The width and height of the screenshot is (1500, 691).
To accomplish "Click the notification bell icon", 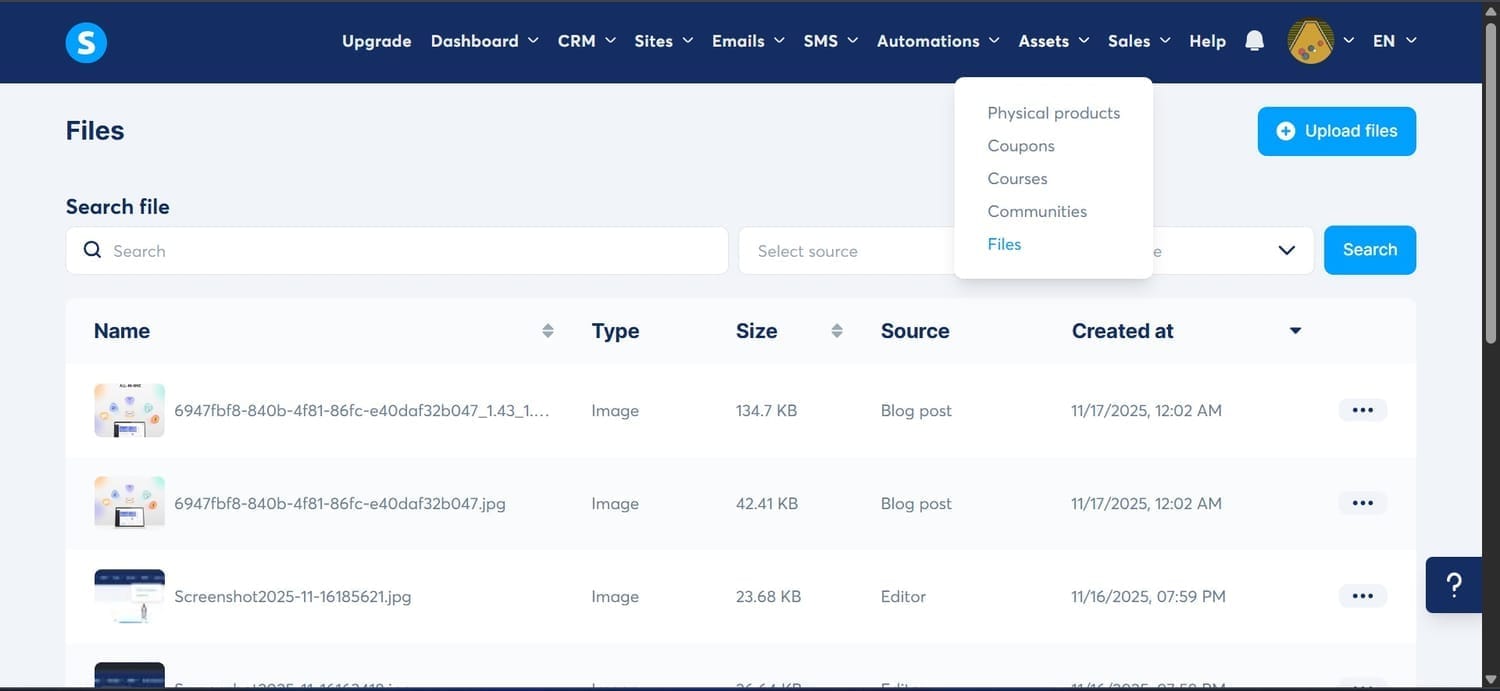I will [1254, 40].
